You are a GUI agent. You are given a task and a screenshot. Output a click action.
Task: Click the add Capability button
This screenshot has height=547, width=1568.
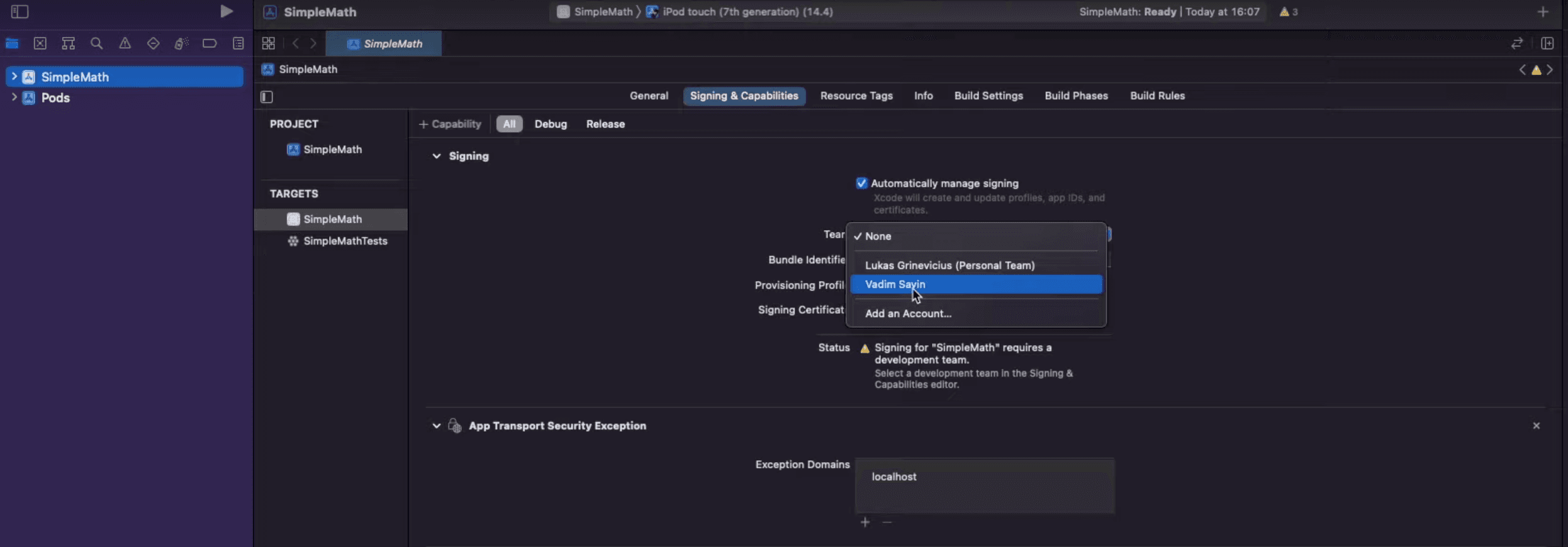(x=450, y=124)
